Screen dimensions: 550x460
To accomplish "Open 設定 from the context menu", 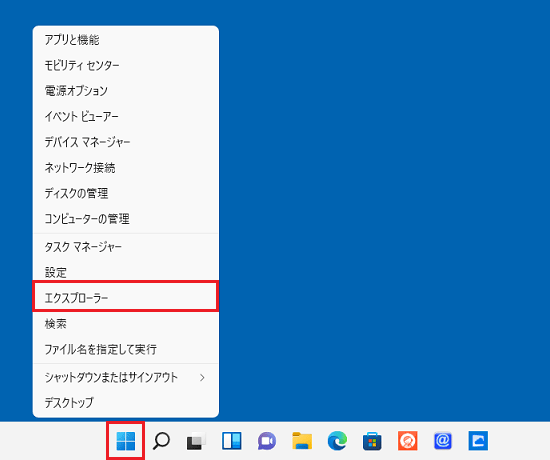I will (x=126, y=273).
